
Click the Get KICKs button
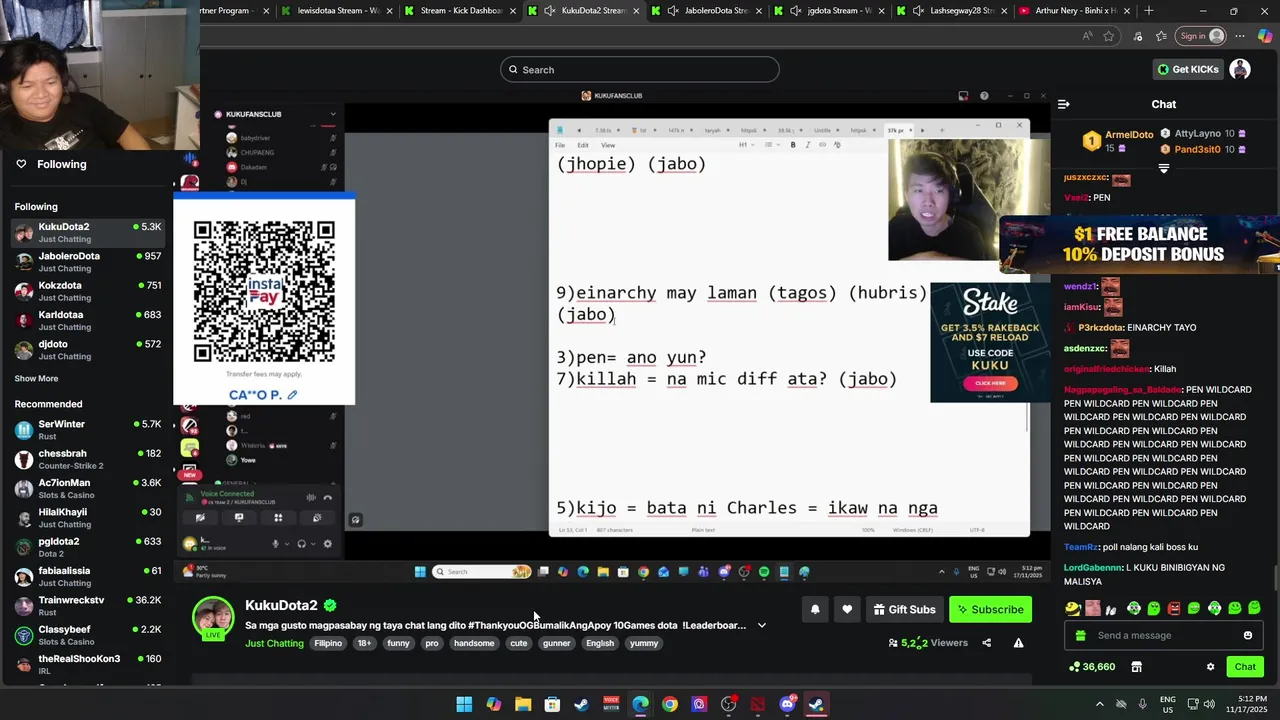1188,69
